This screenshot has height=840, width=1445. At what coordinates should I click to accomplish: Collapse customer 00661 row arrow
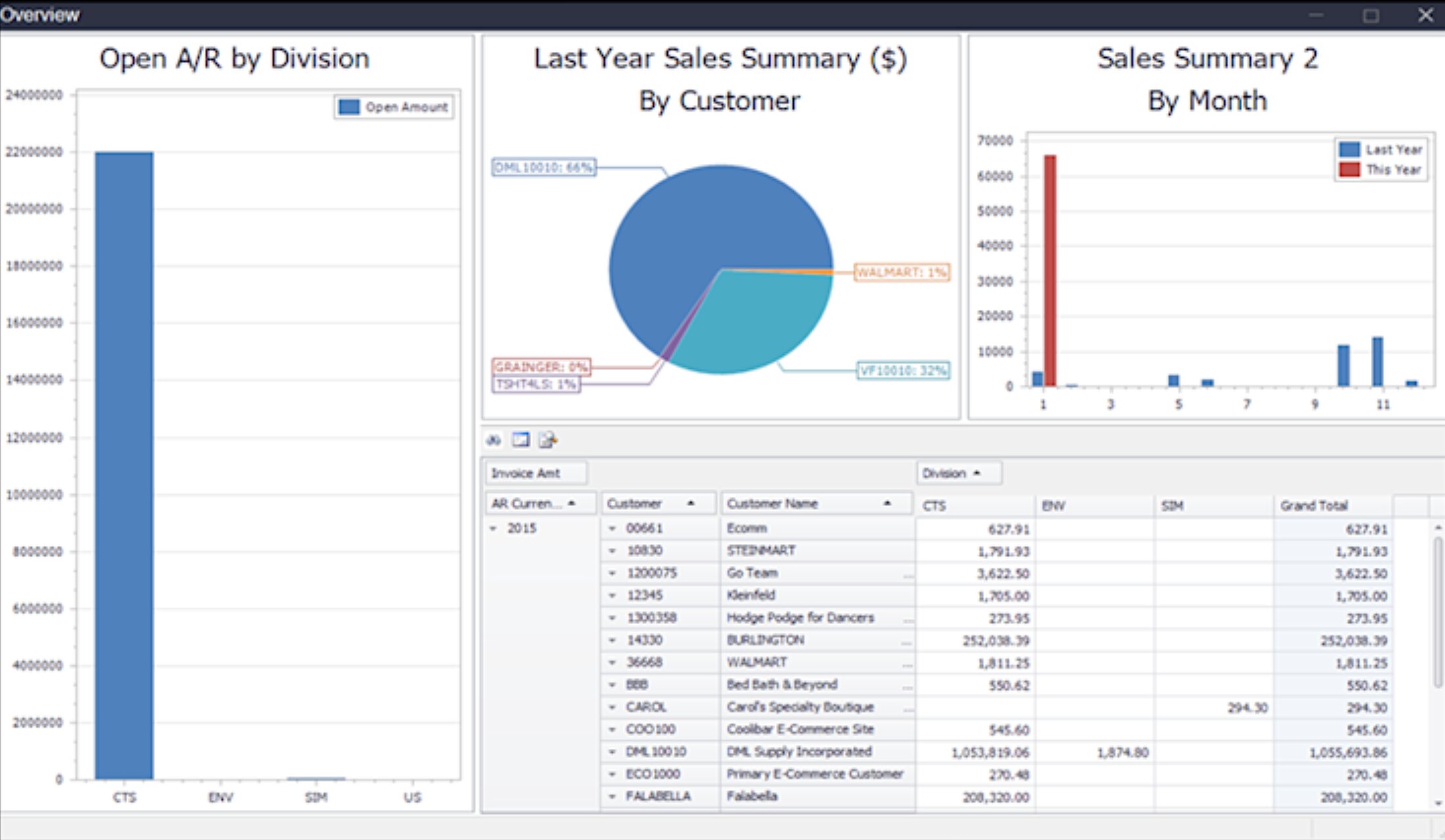[x=612, y=528]
